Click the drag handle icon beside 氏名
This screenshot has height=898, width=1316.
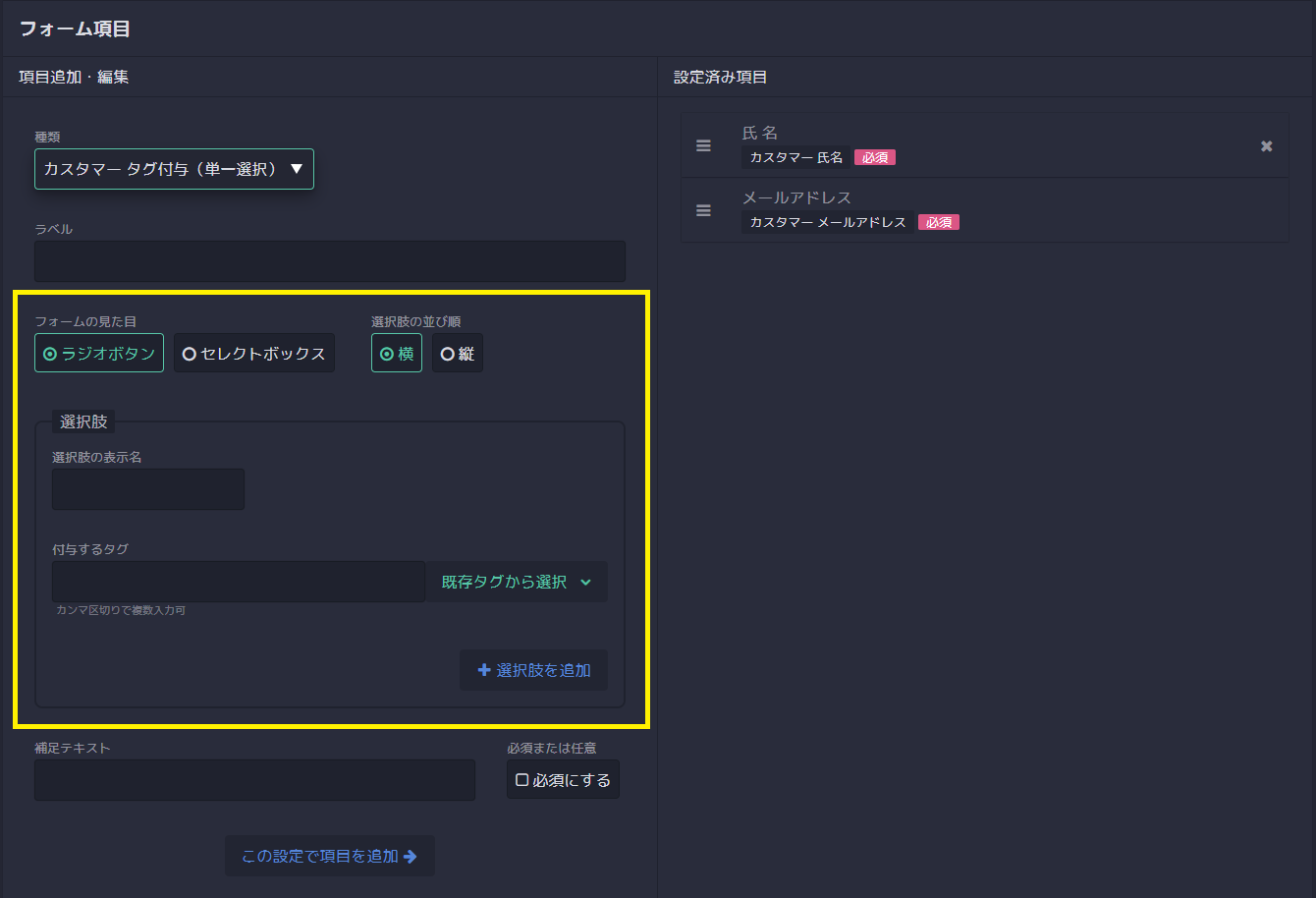pos(703,144)
